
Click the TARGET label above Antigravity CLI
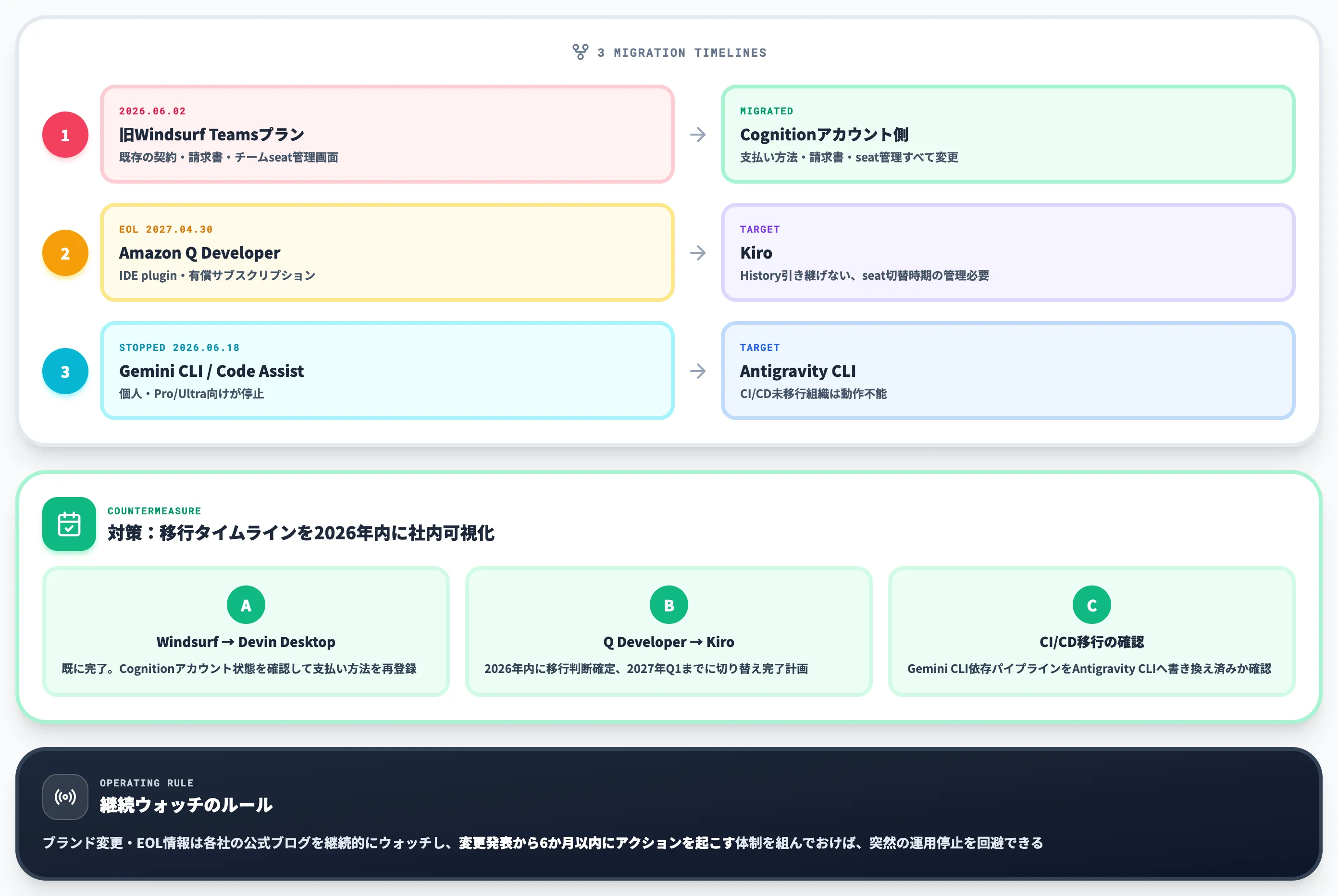click(760, 348)
